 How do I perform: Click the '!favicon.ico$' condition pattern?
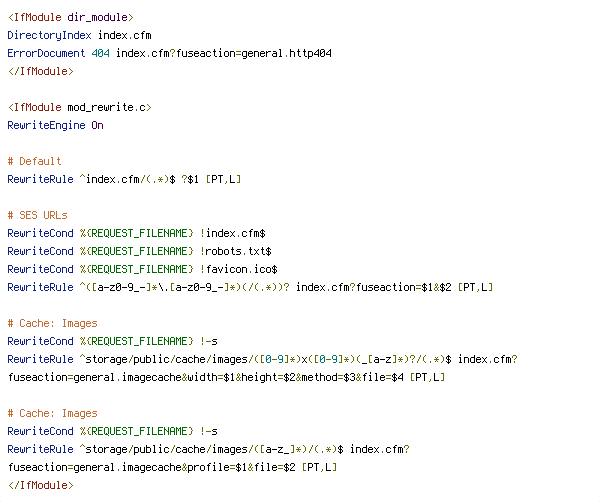click(x=239, y=269)
